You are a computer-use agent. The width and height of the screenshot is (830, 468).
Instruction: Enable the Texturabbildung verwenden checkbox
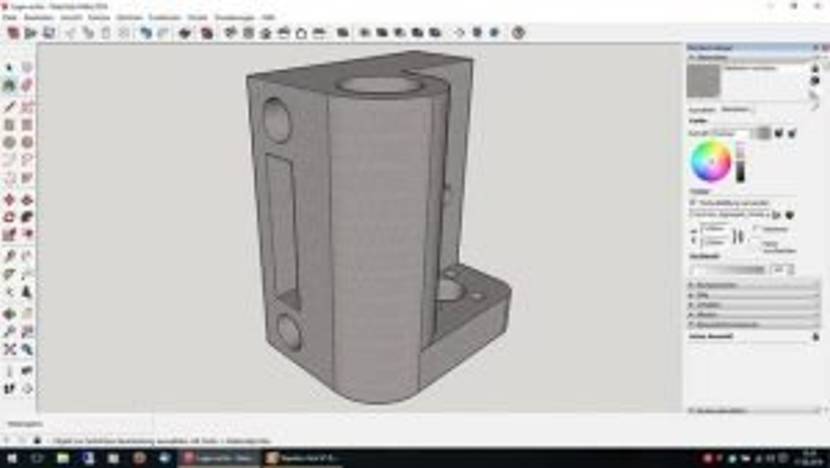693,203
